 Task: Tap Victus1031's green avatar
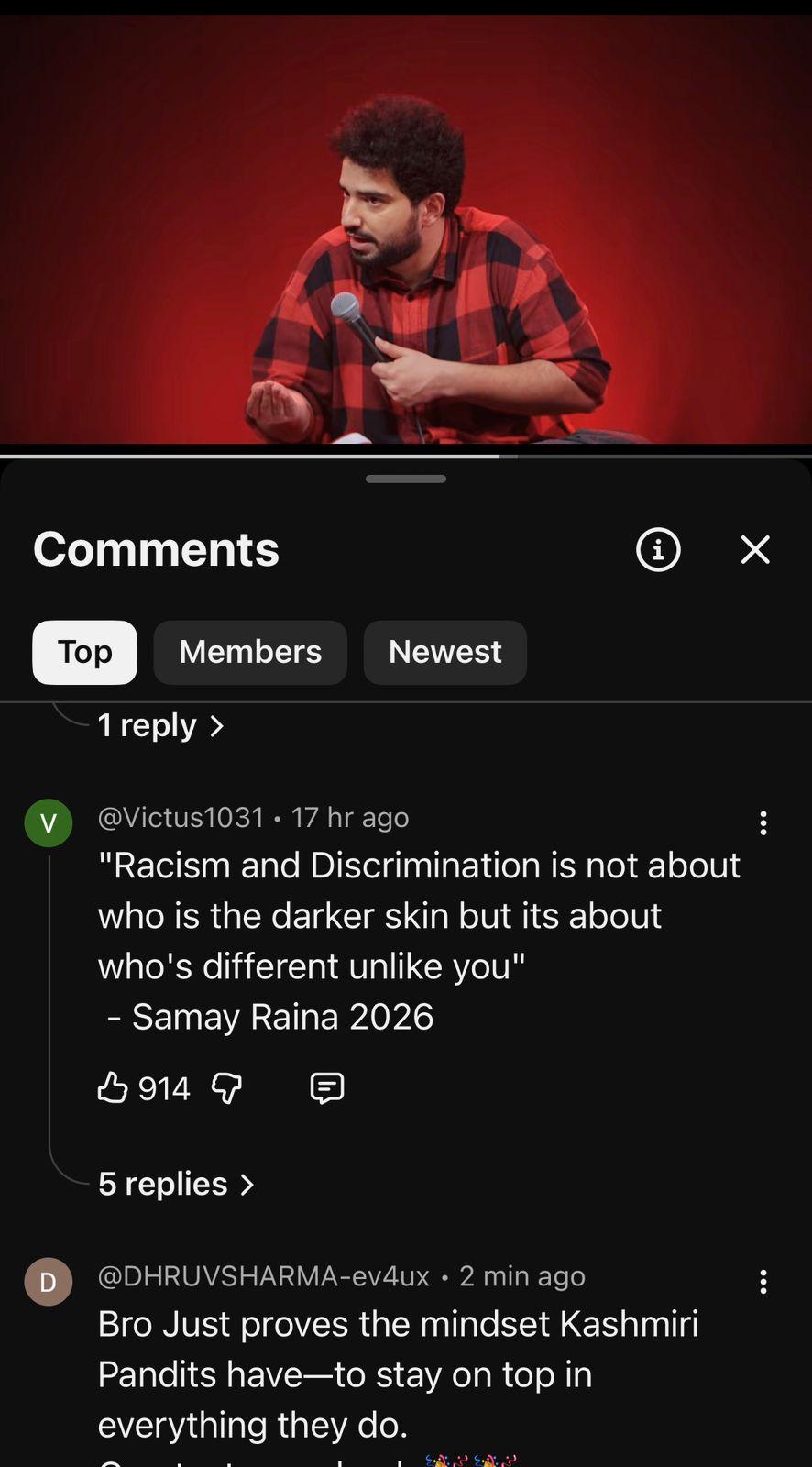pos(49,822)
